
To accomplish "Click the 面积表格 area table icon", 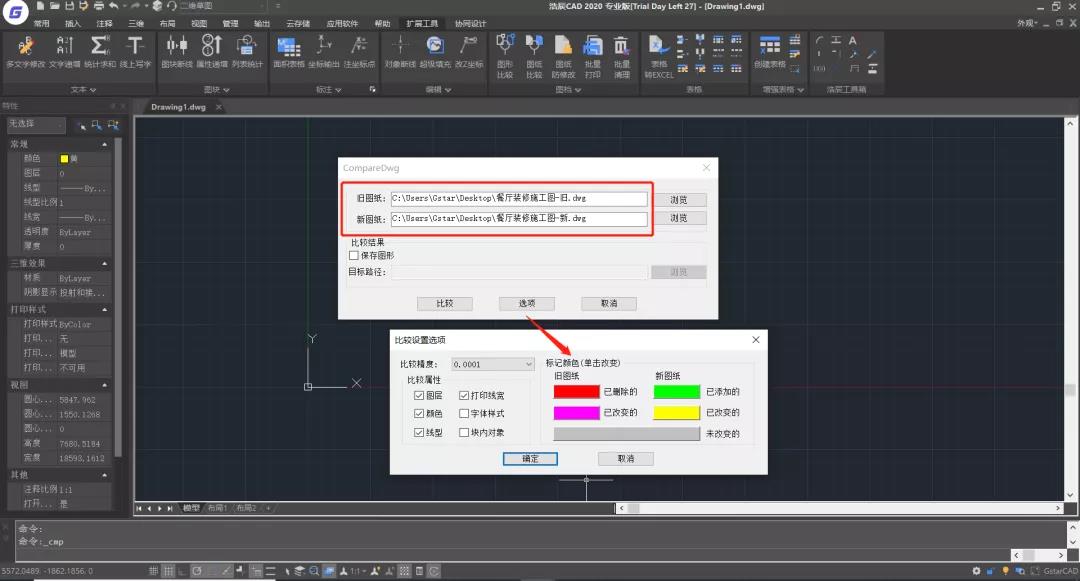I will click(x=288, y=50).
